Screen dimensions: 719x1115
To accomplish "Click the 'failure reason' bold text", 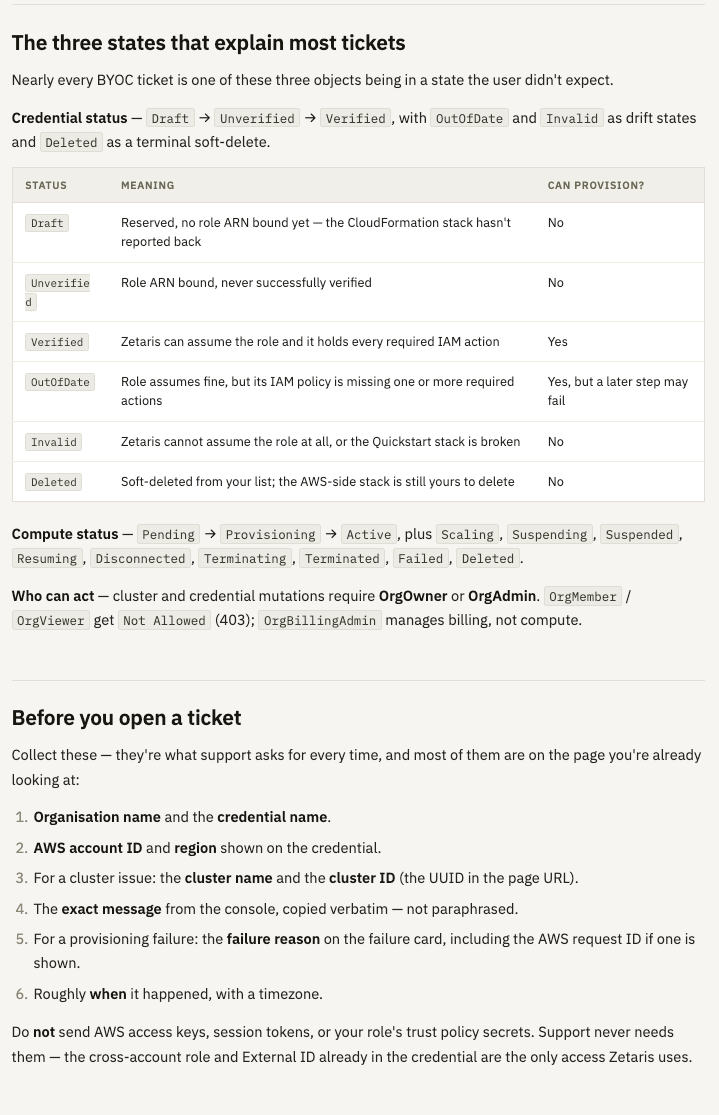I will [x=273, y=939].
